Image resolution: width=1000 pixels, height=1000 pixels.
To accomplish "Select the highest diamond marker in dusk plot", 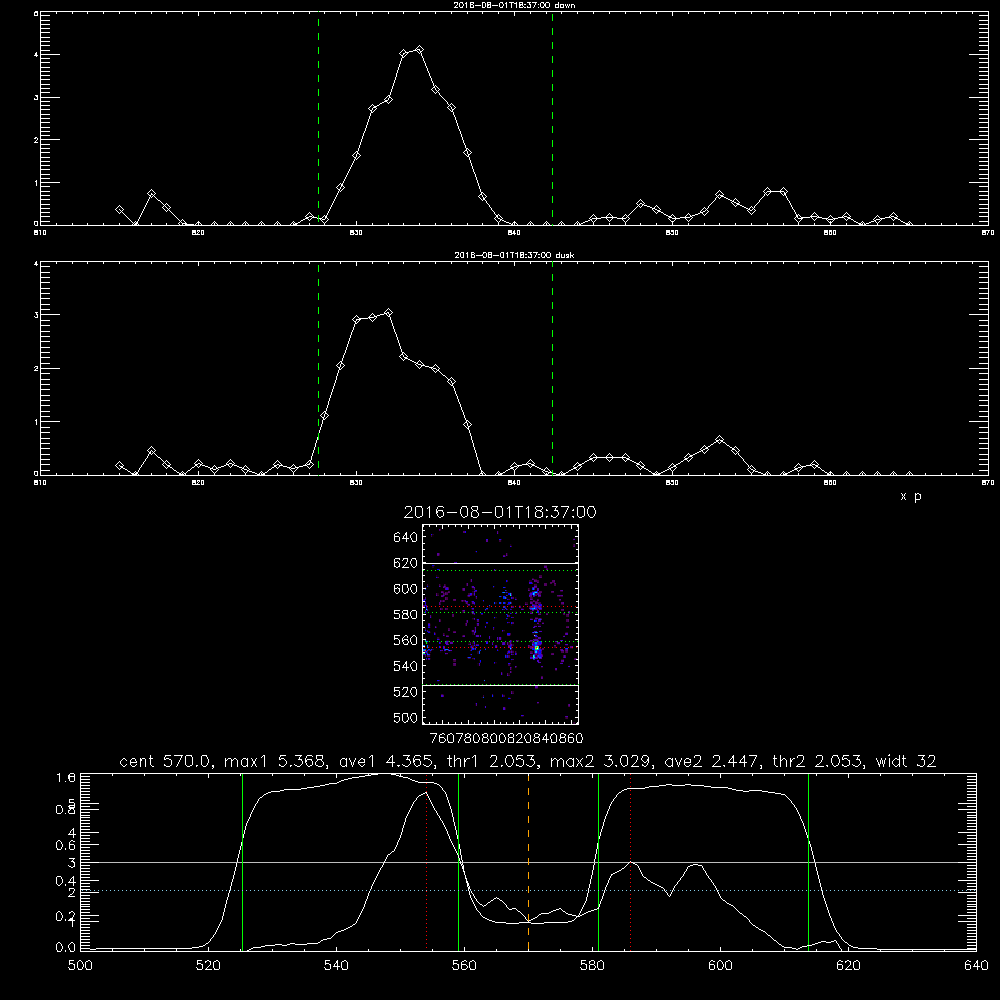I will 388,312.
